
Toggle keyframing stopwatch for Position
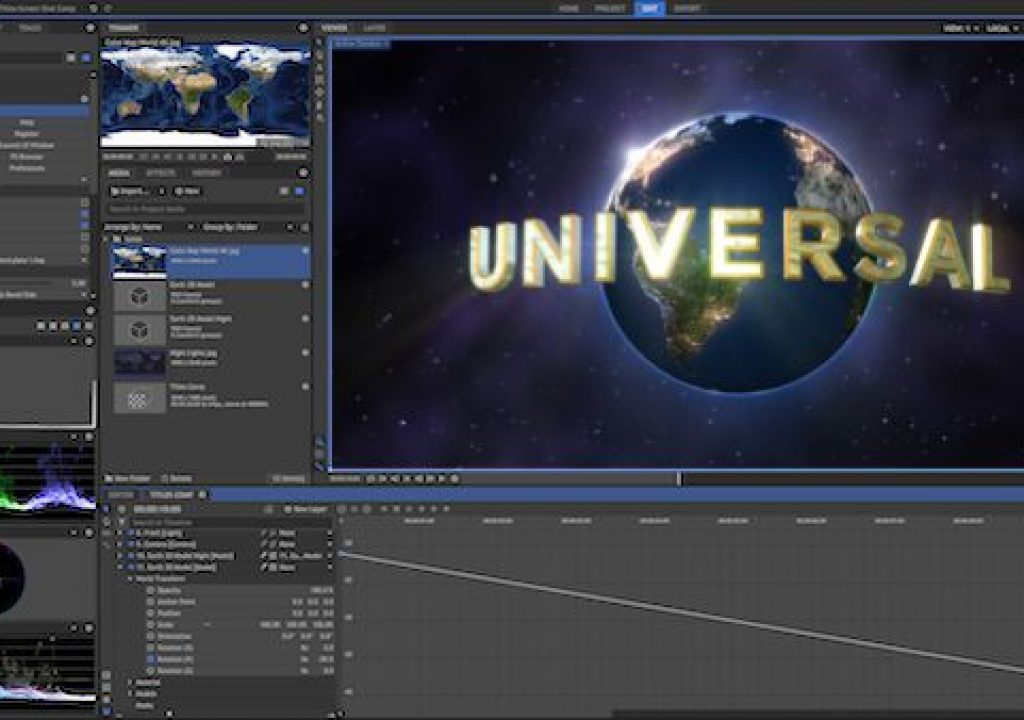pos(151,614)
